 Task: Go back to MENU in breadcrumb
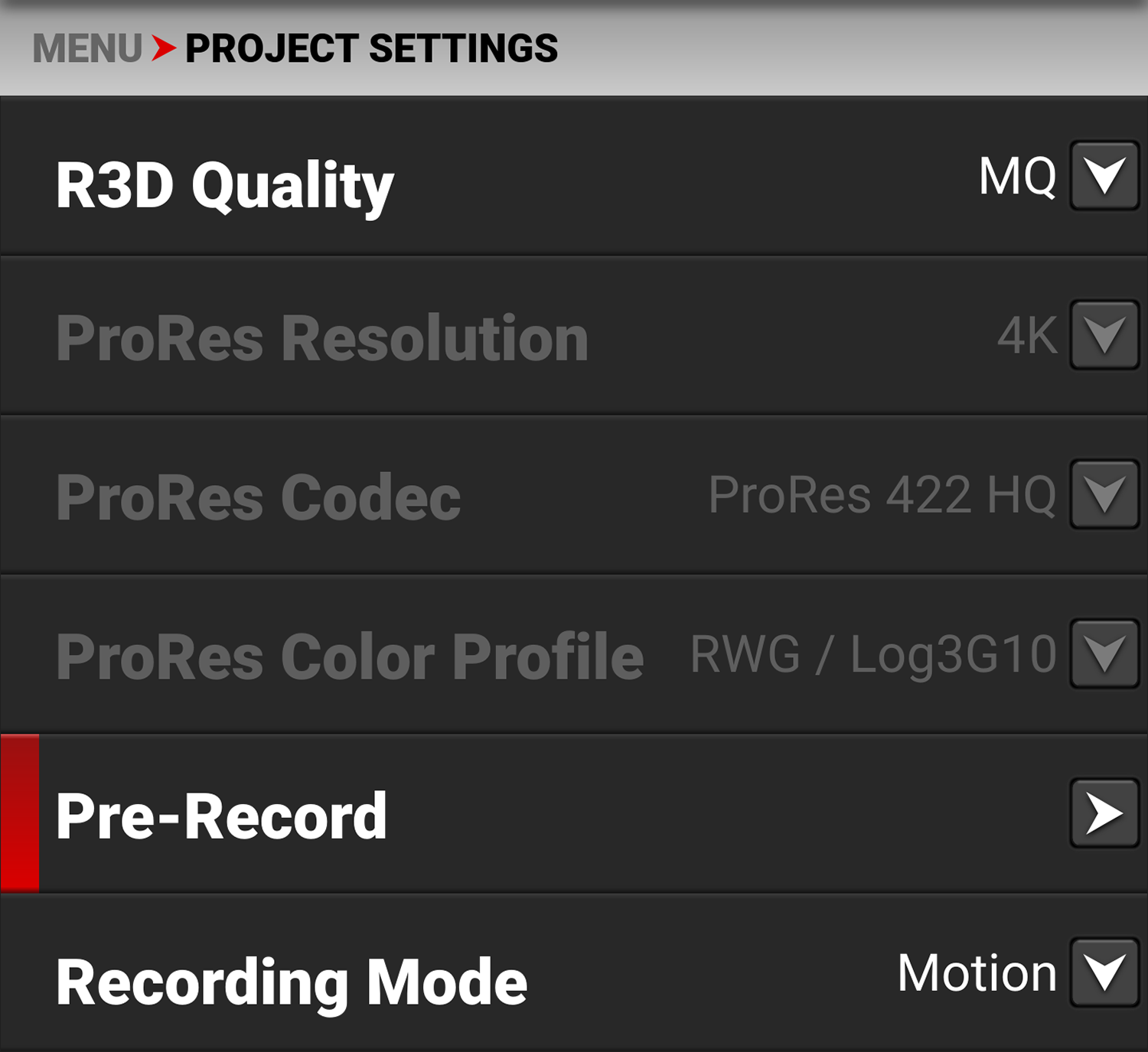[x=86, y=49]
